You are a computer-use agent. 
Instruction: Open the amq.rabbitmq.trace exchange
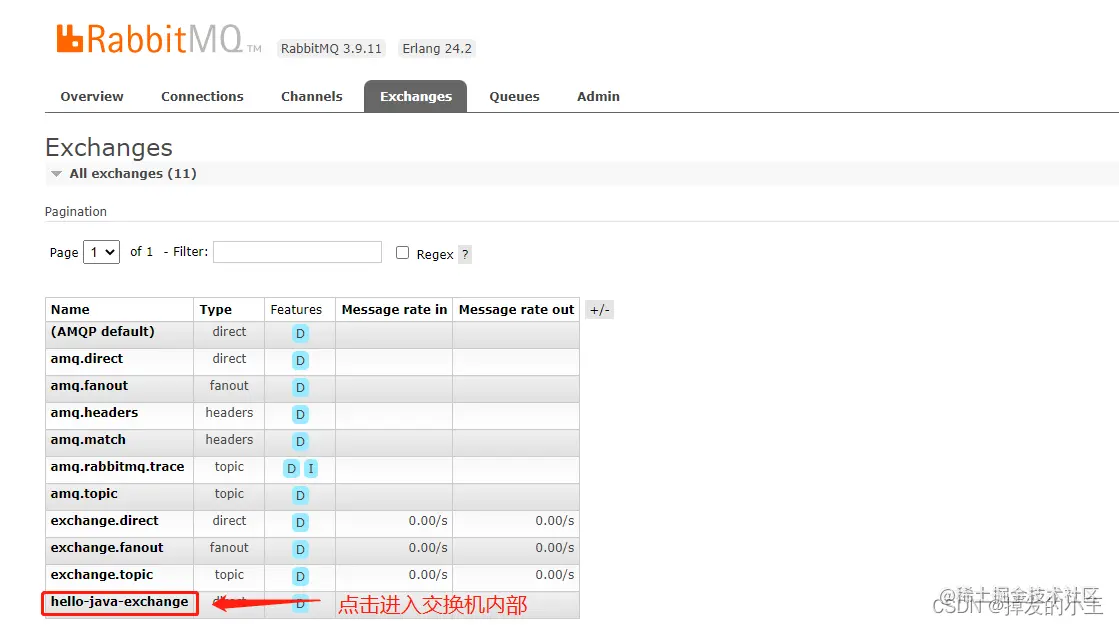(x=117, y=467)
